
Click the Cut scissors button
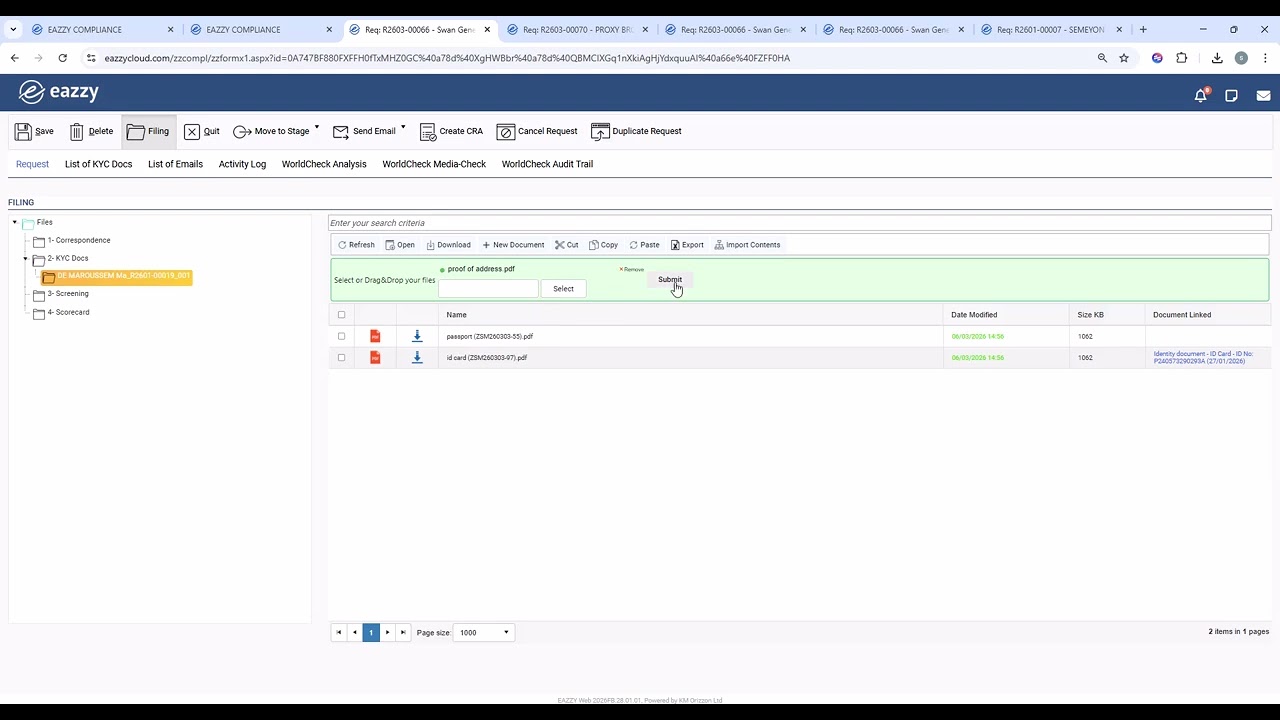click(x=567, y=245)
